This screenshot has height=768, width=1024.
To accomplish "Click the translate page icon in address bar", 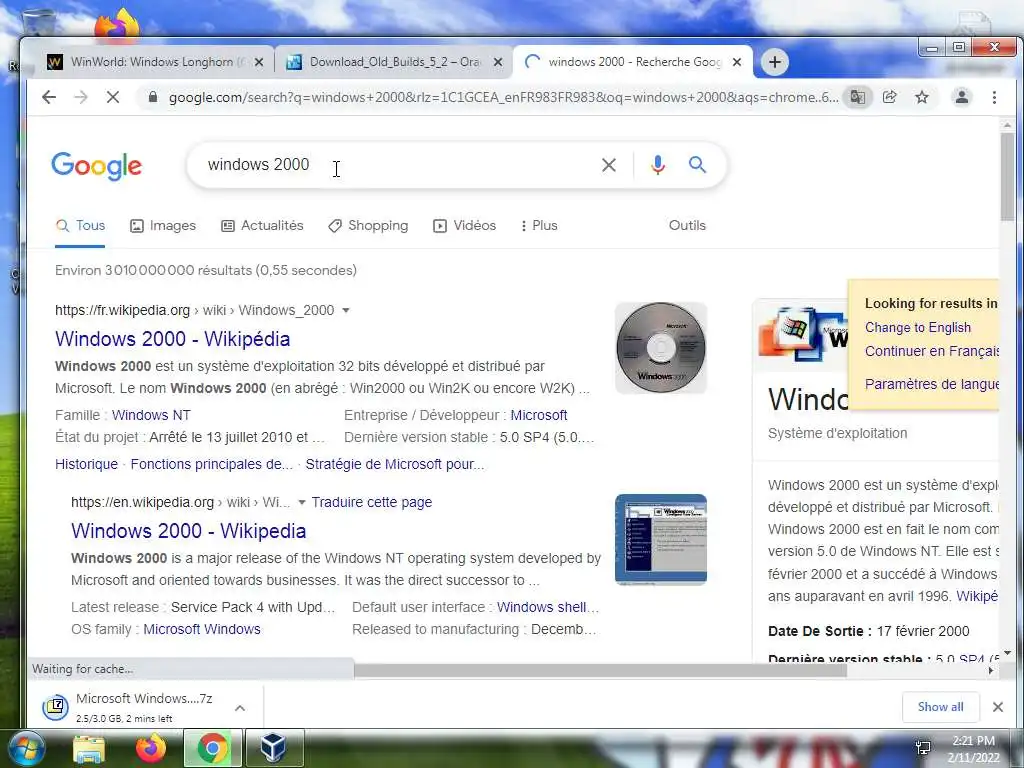I will tap(857, 97).
